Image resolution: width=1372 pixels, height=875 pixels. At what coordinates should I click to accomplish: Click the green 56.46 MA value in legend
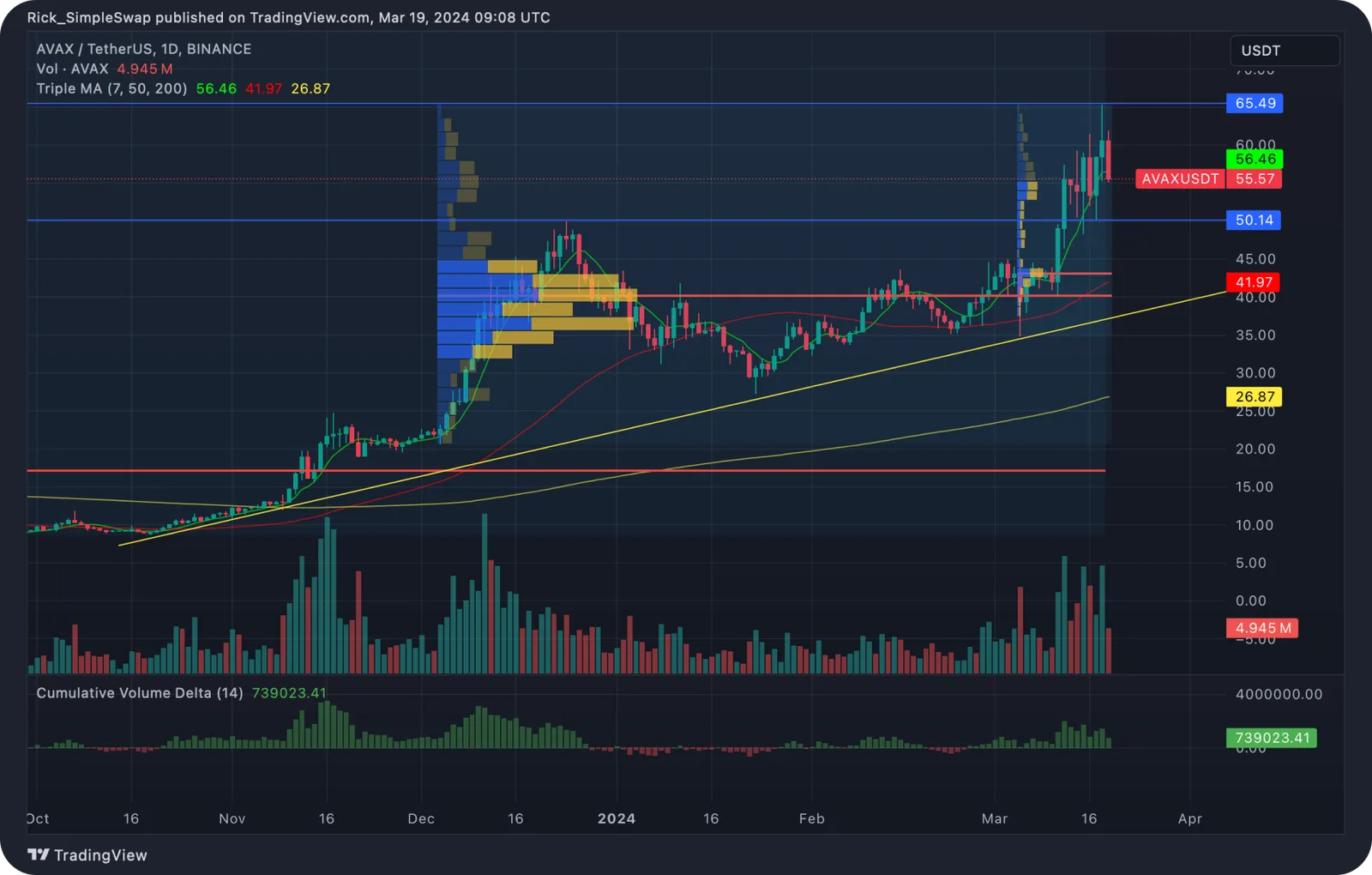tap(216, 88)
